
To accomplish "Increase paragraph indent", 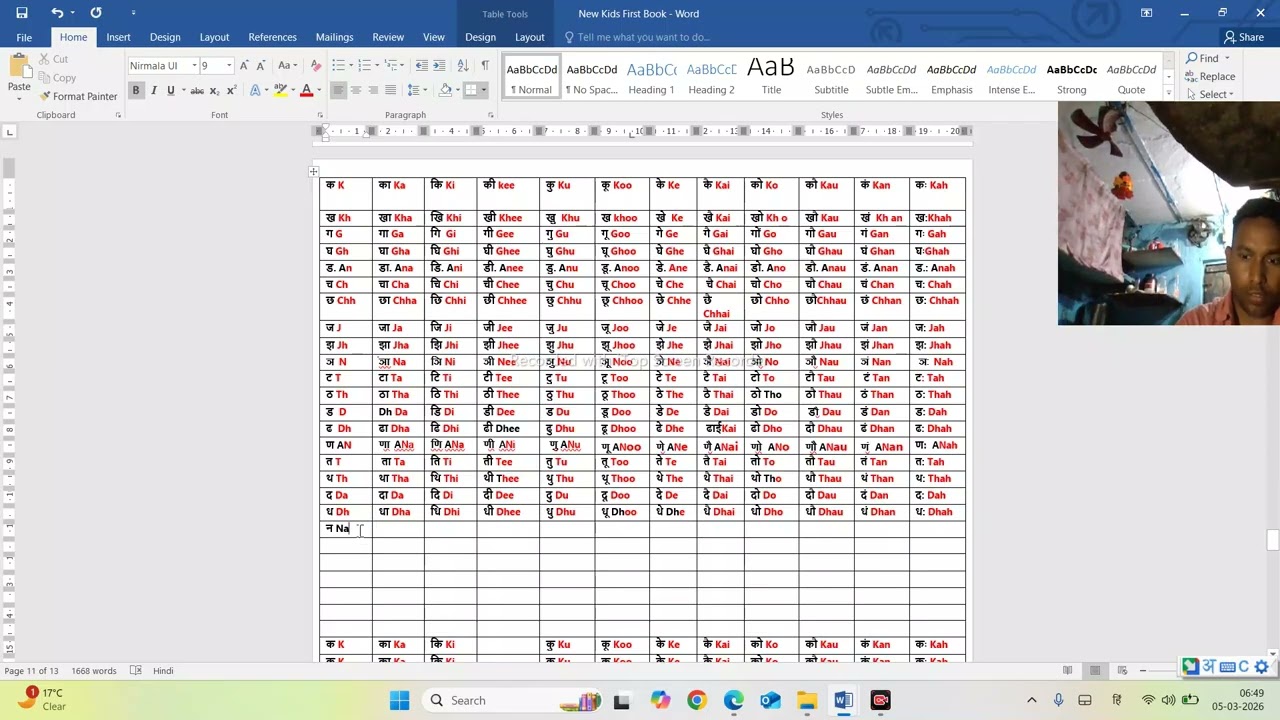I will coord(440,66).
